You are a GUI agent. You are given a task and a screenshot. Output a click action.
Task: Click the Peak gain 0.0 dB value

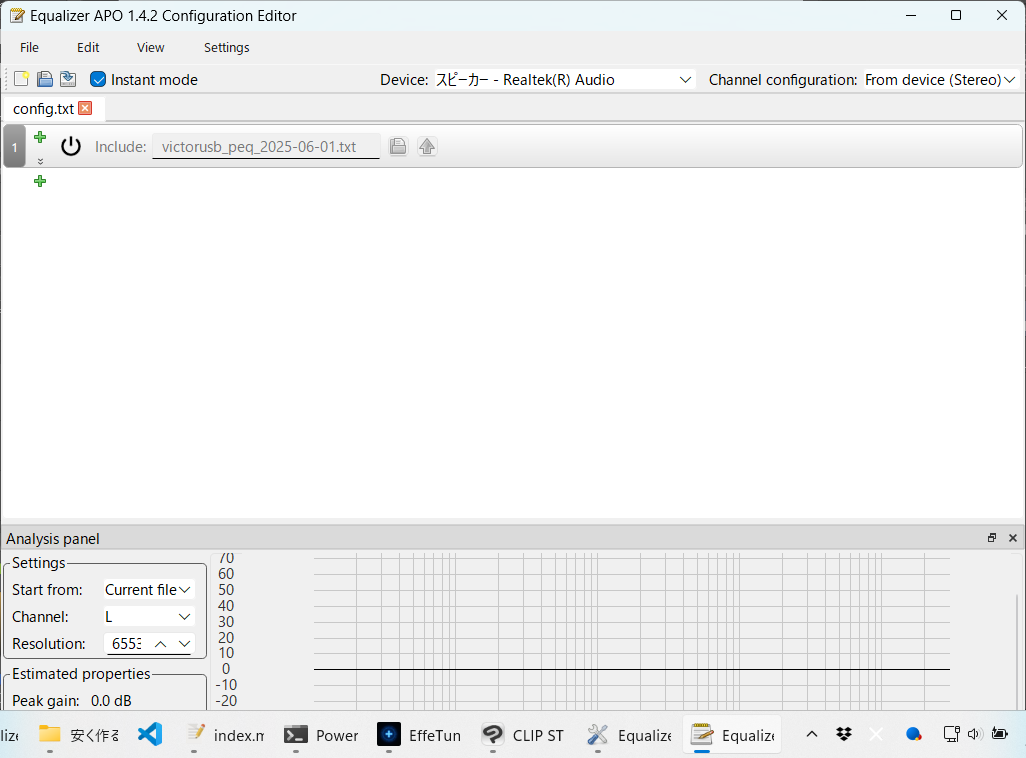pos(111,700)
